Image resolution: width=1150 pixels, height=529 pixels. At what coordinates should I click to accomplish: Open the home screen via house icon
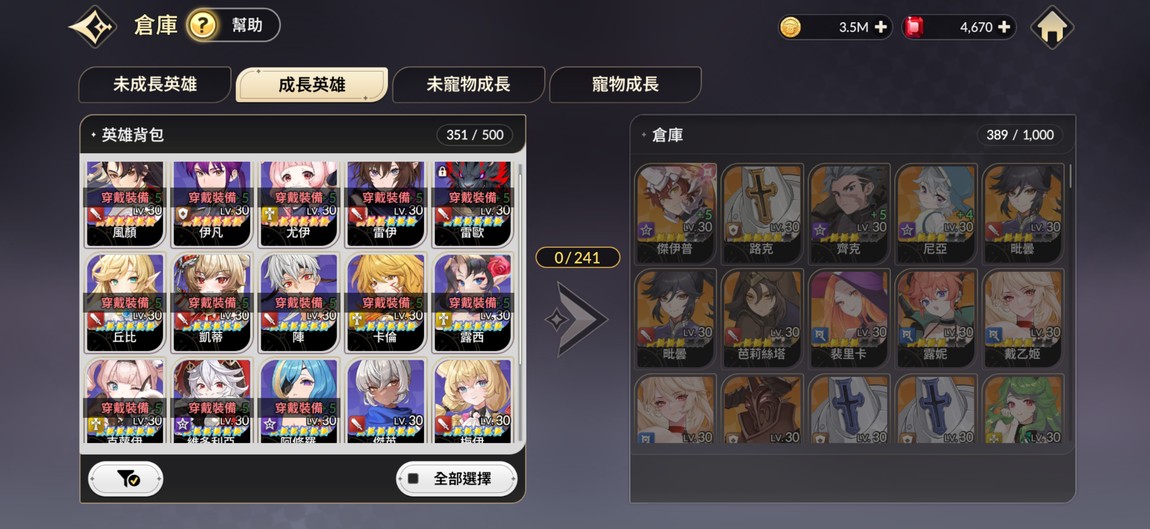1052,27
